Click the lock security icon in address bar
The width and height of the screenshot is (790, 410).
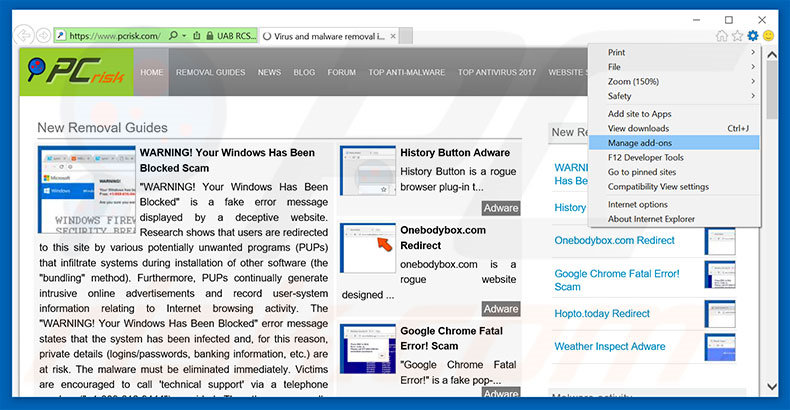tap(210, 36)
